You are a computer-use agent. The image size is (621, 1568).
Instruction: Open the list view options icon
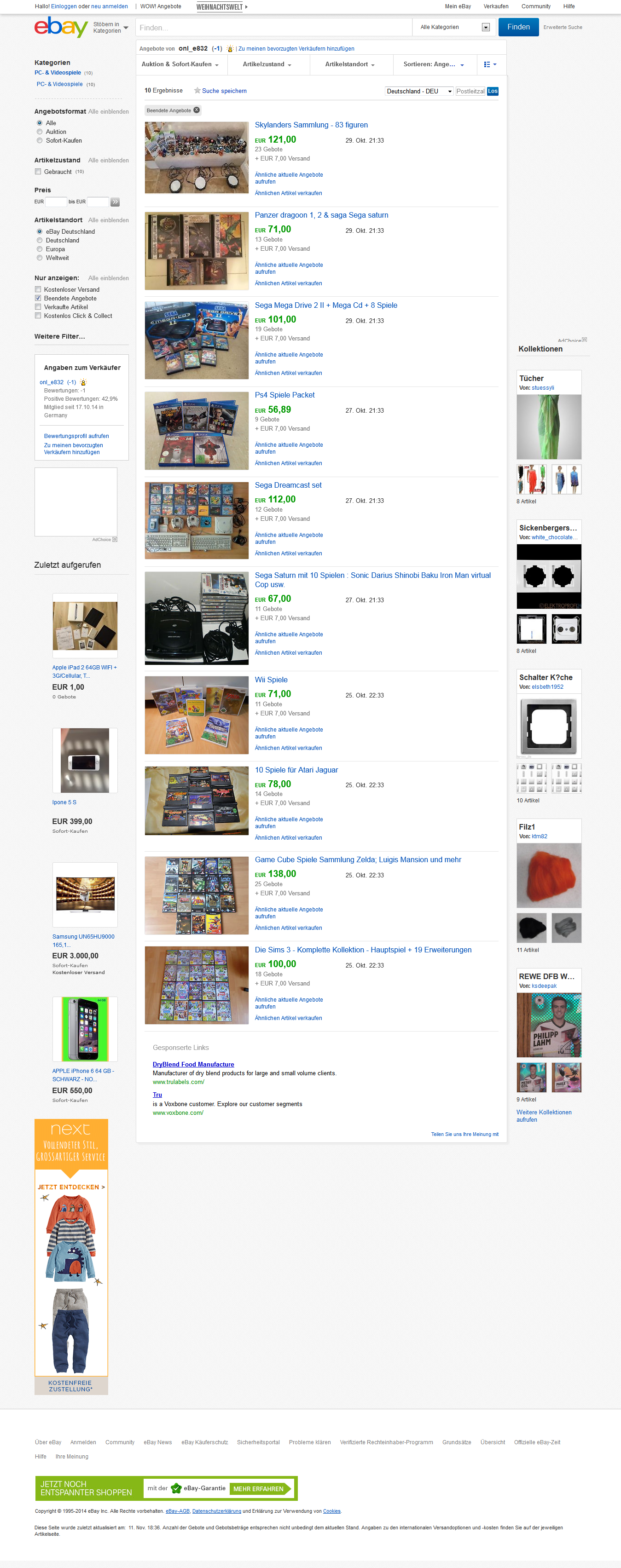pos(489,64)
